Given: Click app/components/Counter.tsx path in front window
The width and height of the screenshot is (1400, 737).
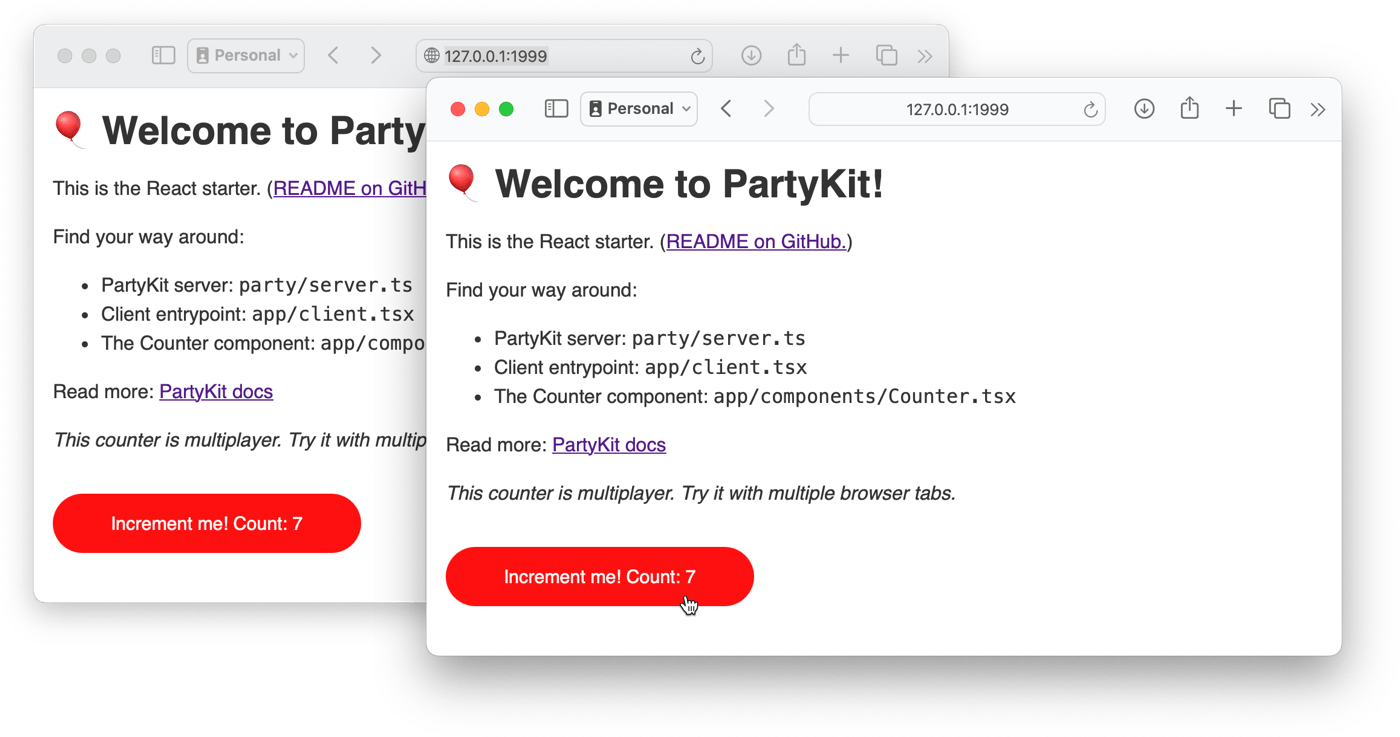Looking at the screenshot, I should 865,397.
